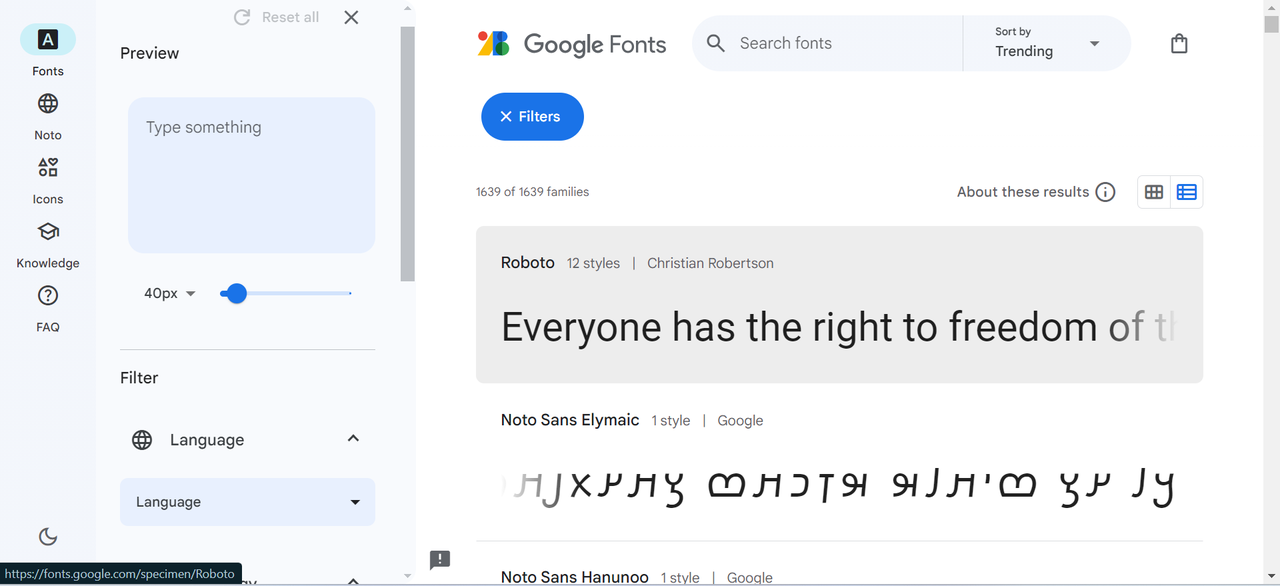Click the refresh icon next to Reset all
The height and width of the screenshot is (586, 1280).
(242, 17)
